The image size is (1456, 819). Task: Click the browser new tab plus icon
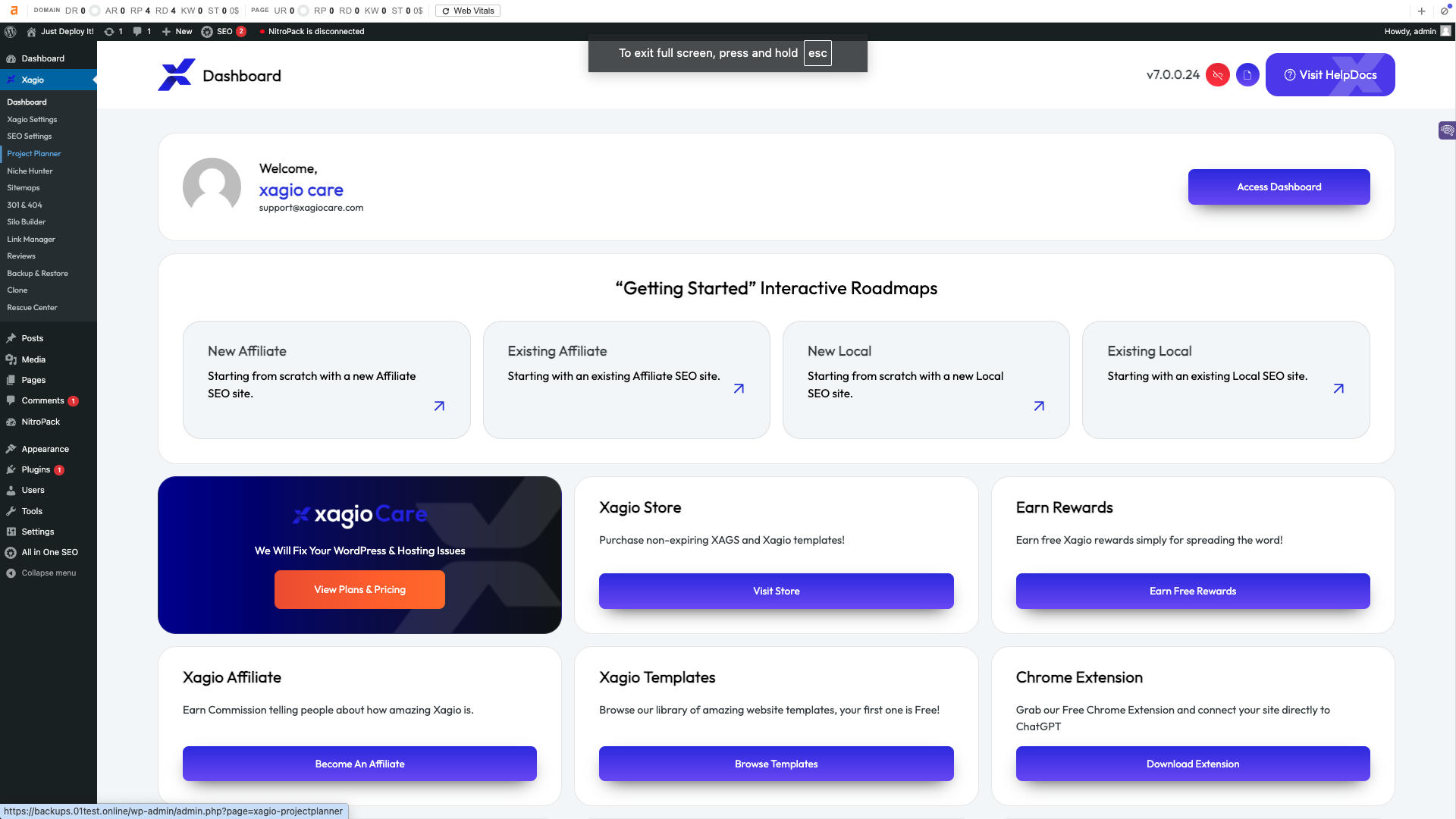1421,11
